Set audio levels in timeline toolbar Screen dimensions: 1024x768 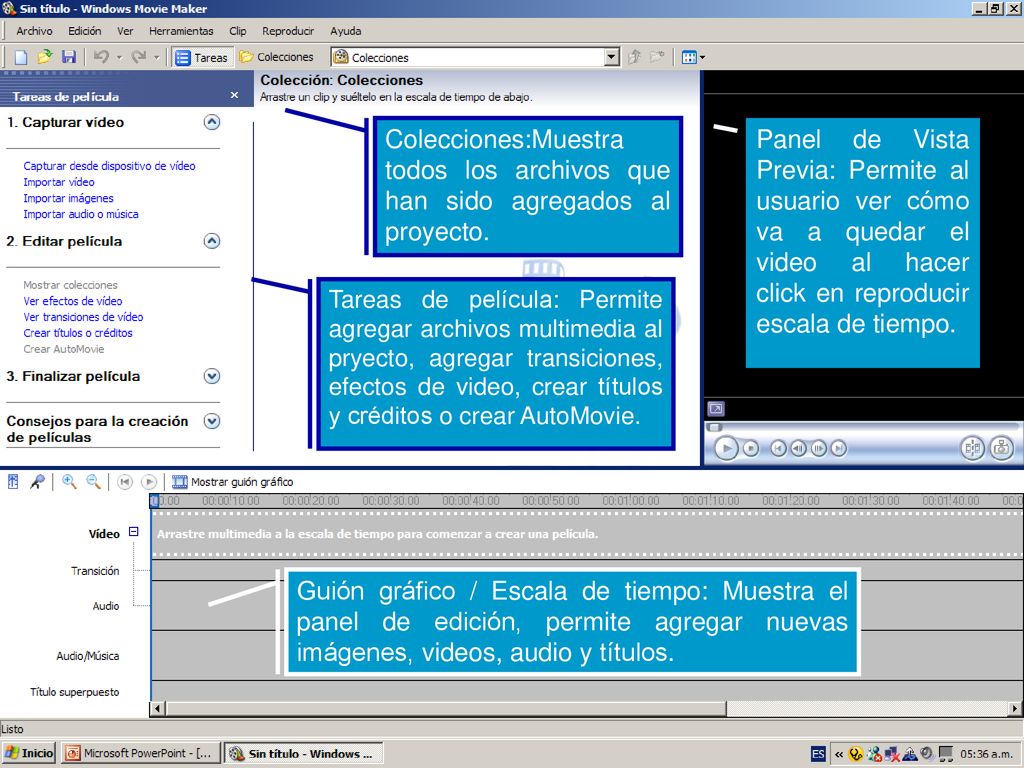point(13,482)
